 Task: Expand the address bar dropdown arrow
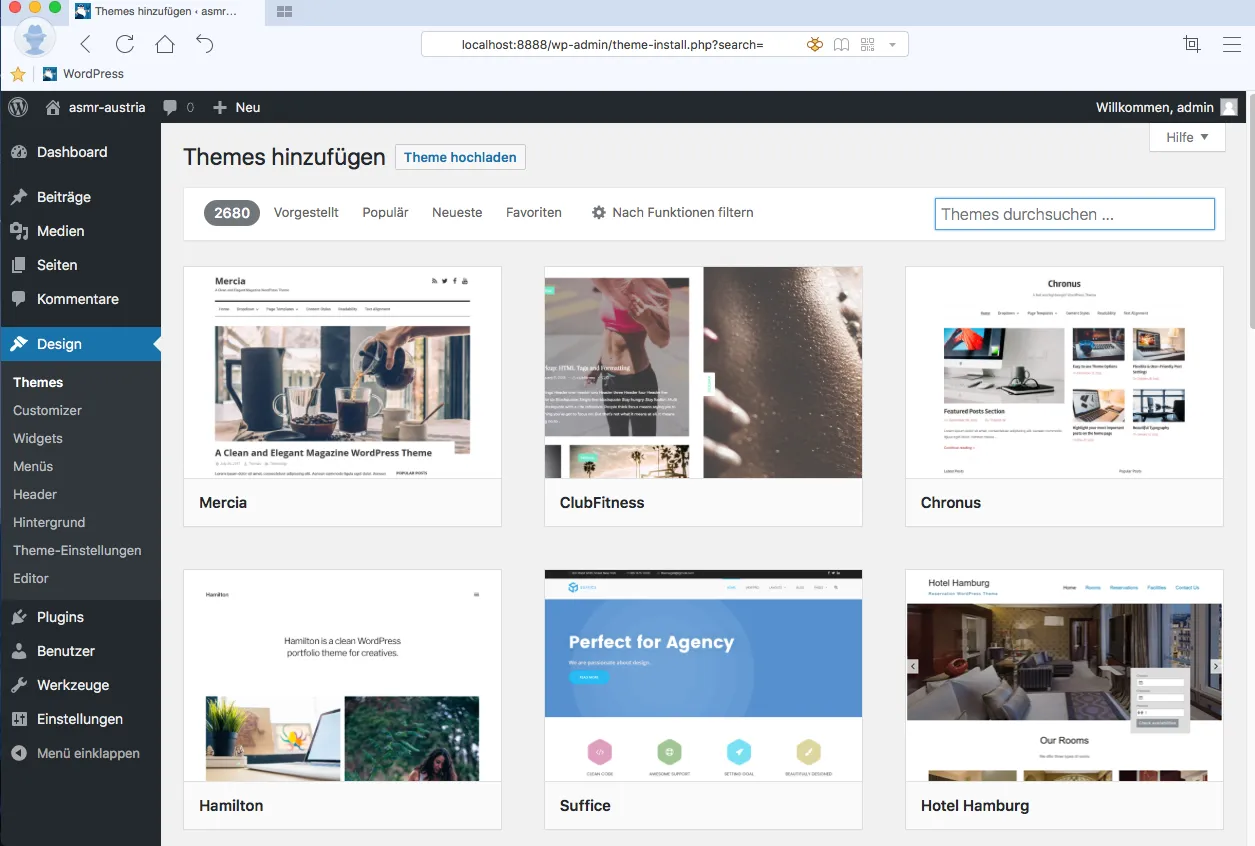tap(892, 45)
